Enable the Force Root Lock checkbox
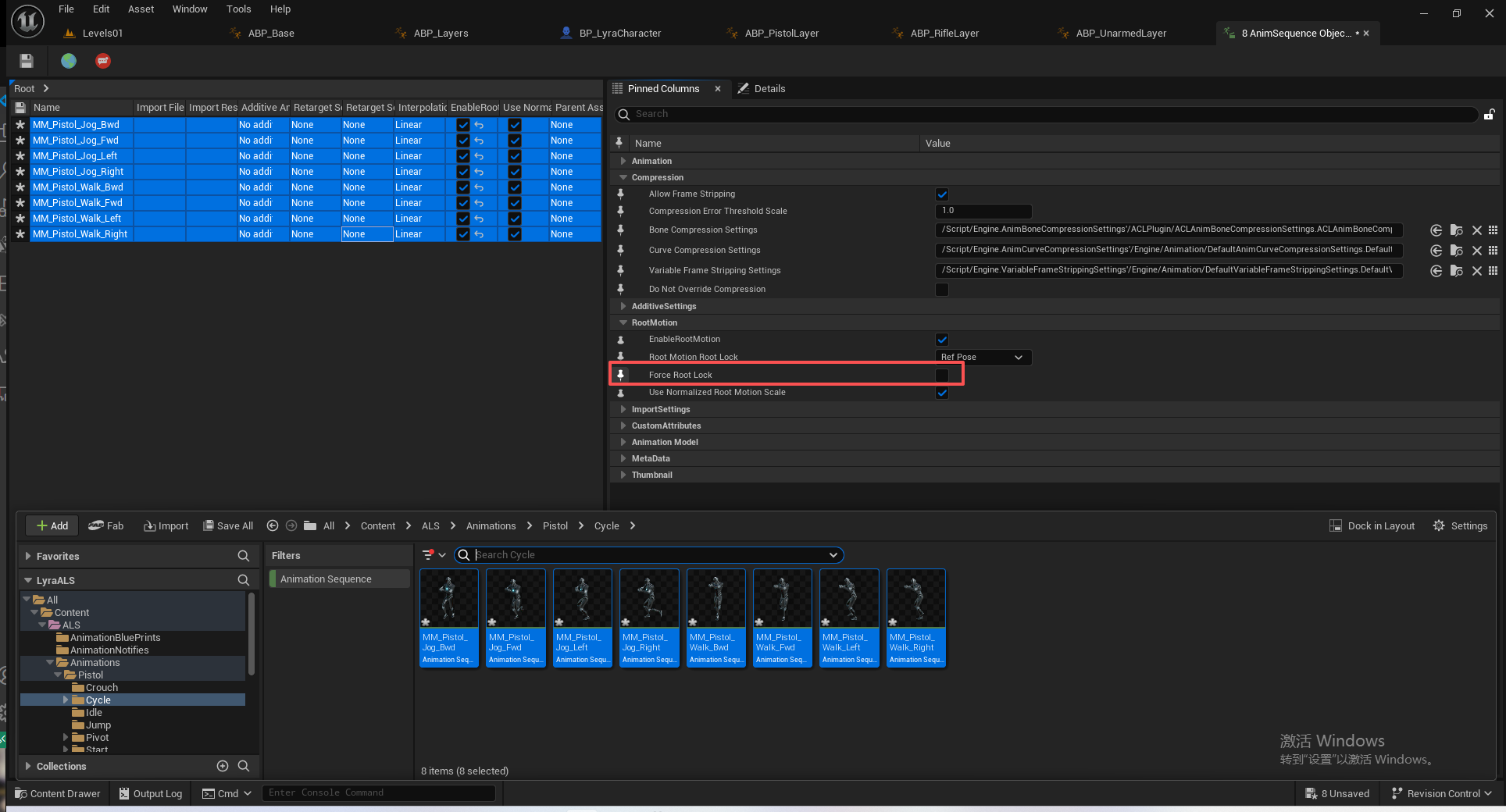Image resolution: width=1506 pixels, height=812 pixels. click(942, 376)
